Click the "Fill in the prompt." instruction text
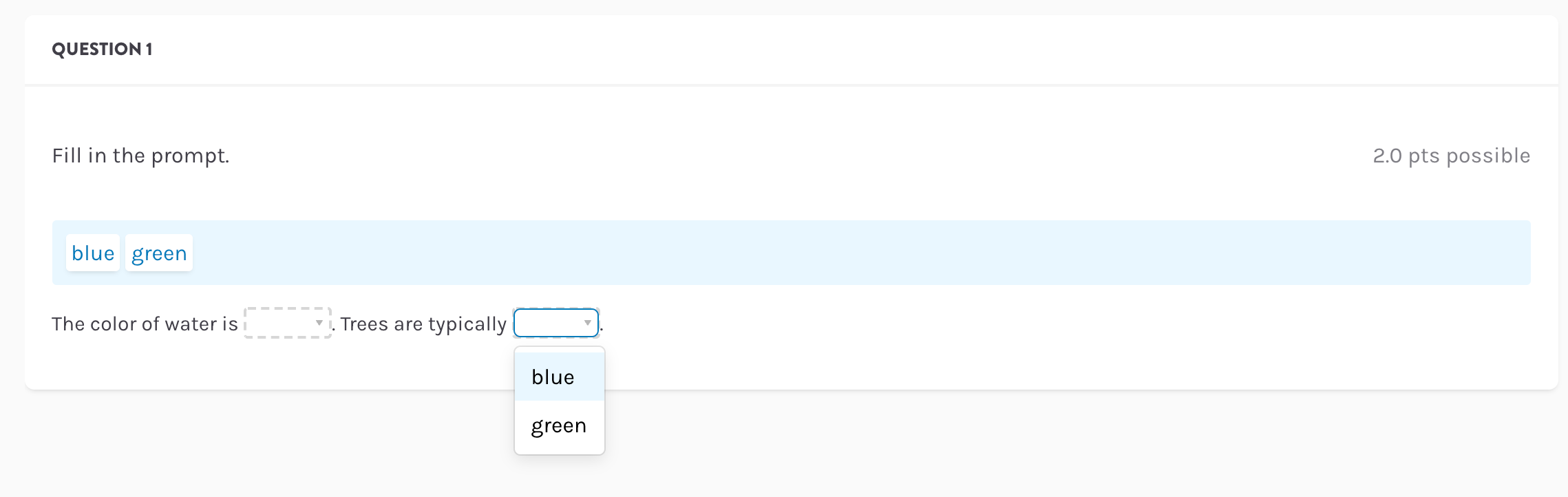Screen dimensions: 1568x497 [140, 156]
